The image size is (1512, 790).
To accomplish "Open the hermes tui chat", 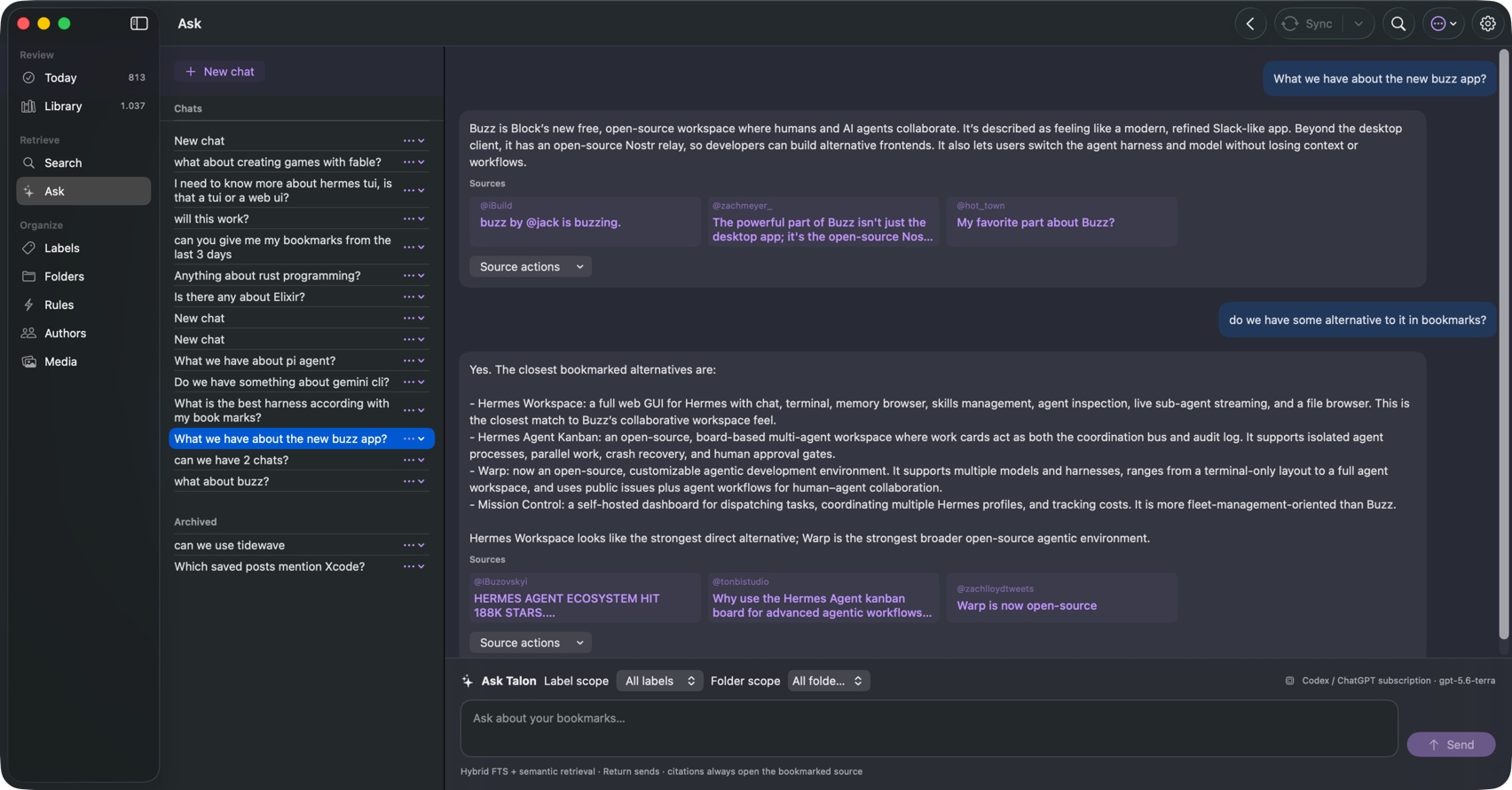I will coord(283,191).
